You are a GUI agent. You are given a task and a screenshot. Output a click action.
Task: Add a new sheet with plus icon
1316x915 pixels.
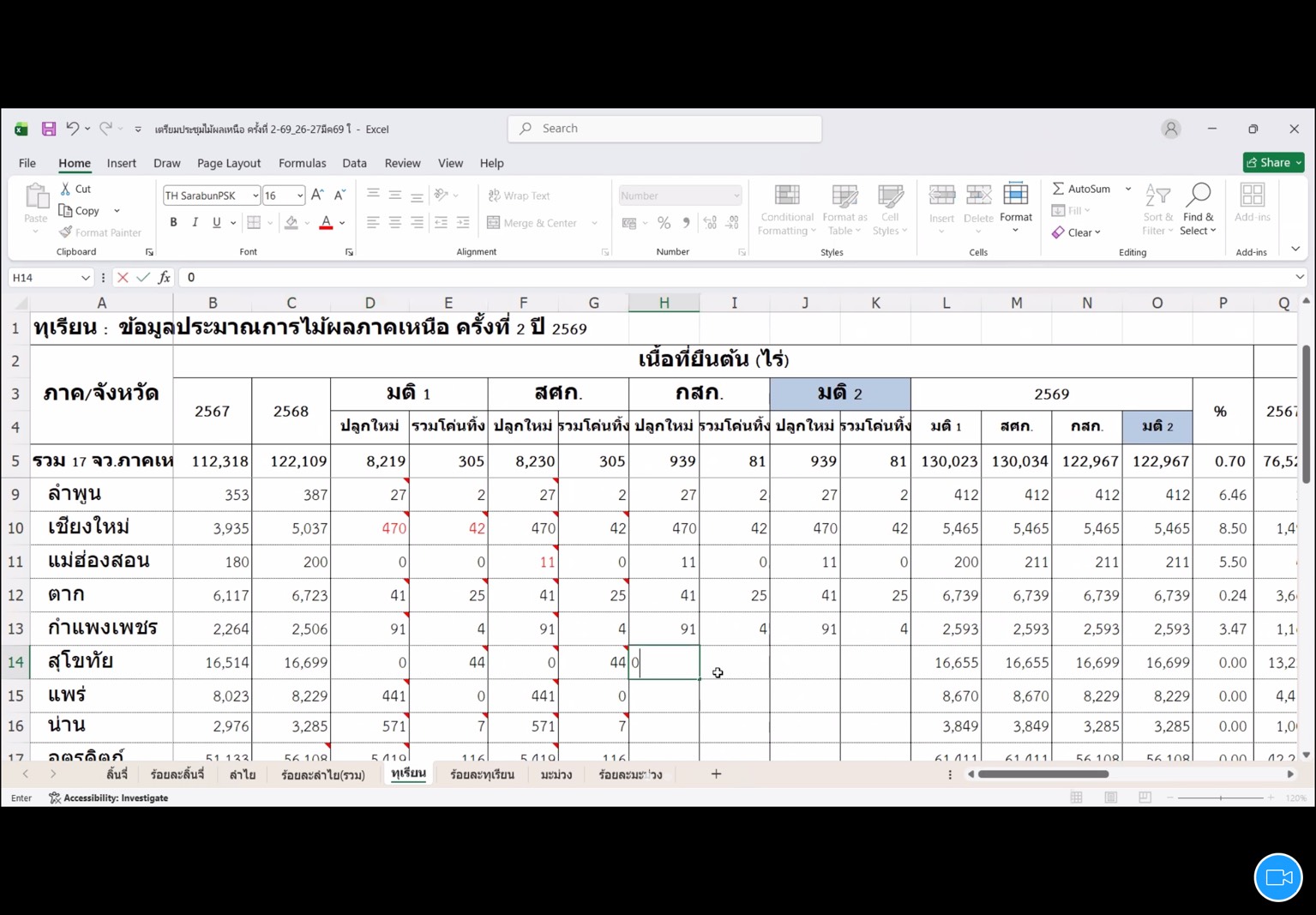coord(716,774)
